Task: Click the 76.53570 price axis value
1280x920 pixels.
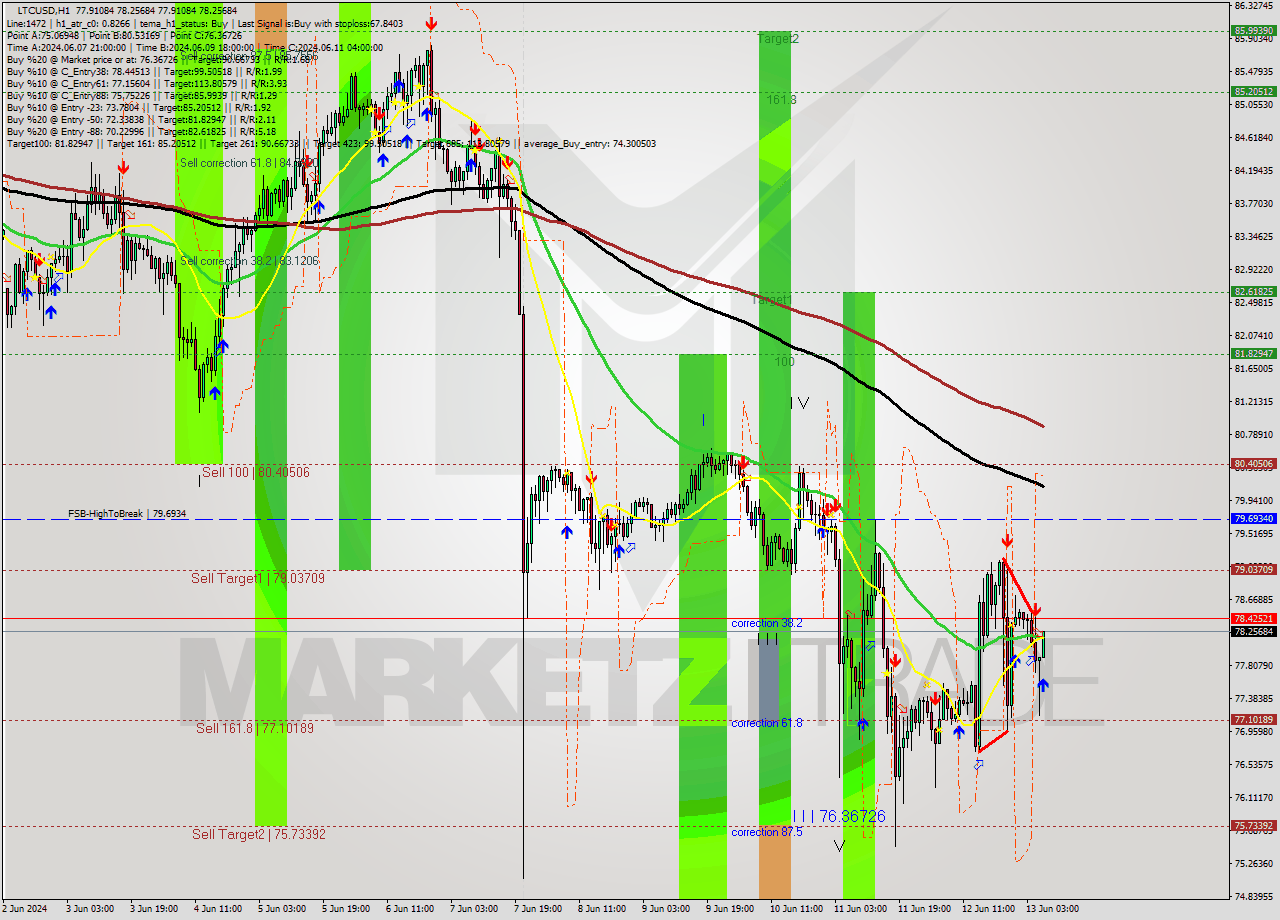Action: (1253, 764)
